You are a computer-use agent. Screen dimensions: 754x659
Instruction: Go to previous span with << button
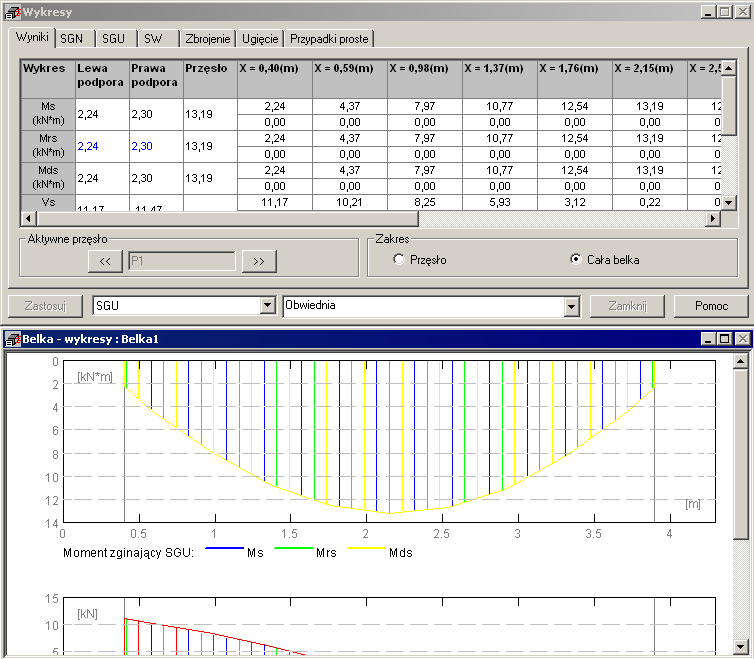(x=105, y=261)
